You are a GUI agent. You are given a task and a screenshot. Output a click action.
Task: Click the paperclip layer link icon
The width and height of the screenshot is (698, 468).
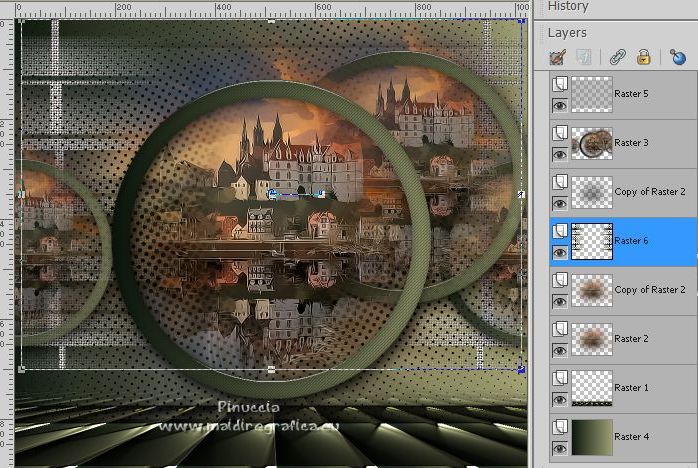617,57
